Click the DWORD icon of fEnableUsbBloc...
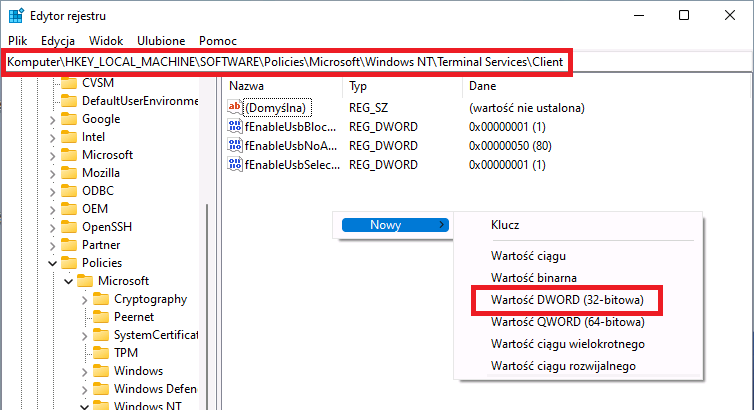This screenshot has height=410, width=754. (235, 126)
